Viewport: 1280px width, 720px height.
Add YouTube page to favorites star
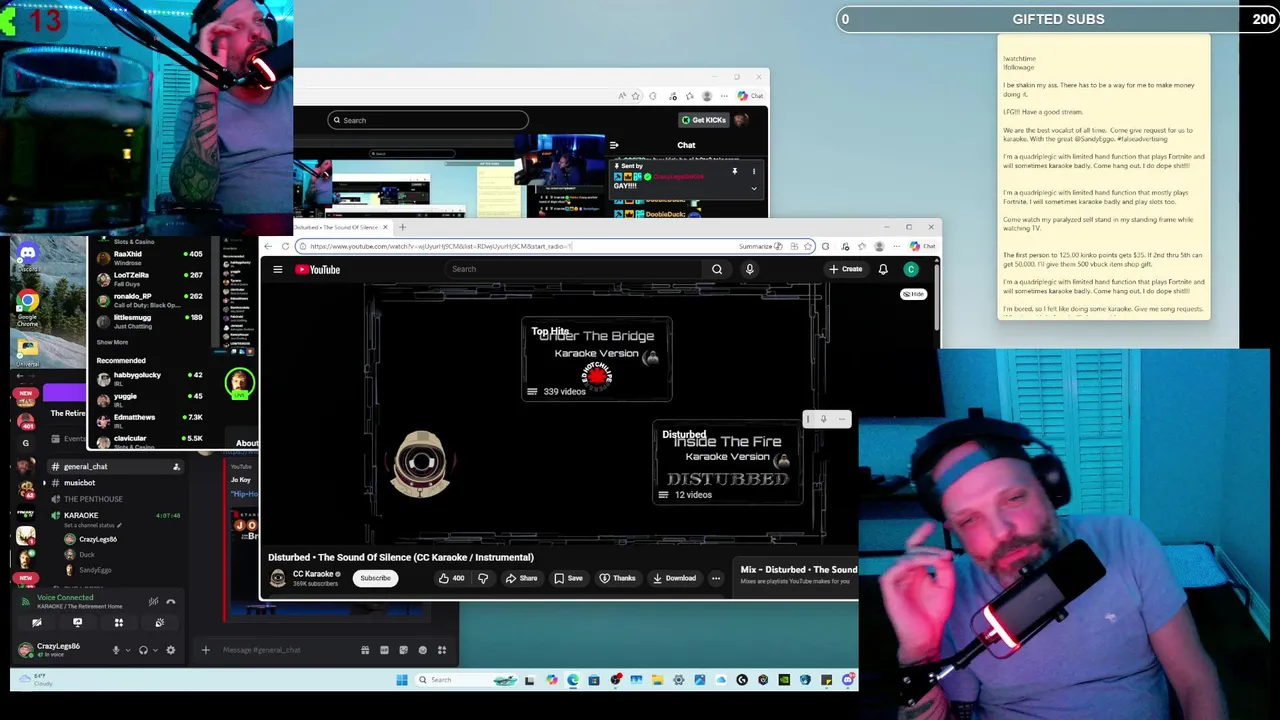pos(808,246)
